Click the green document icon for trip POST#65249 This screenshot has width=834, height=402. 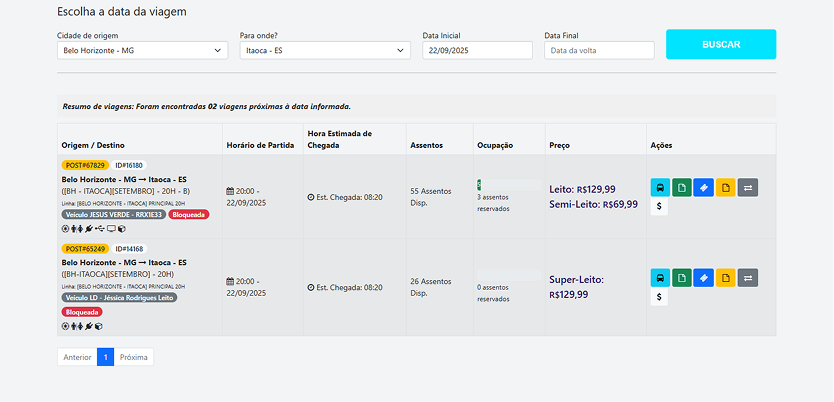pyautogui.click(x=682, y=277)
